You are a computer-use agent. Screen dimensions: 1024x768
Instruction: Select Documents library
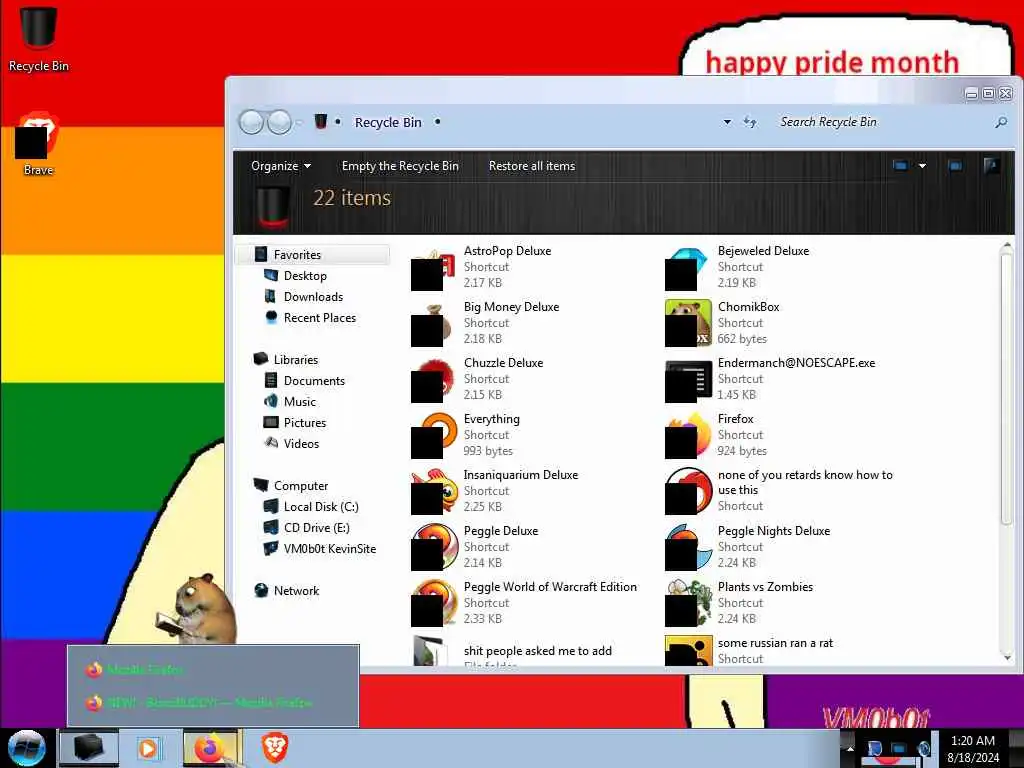[314, 381]
